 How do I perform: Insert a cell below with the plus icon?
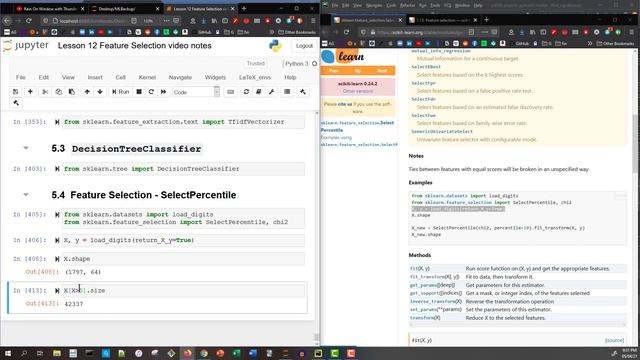point(30,92)
